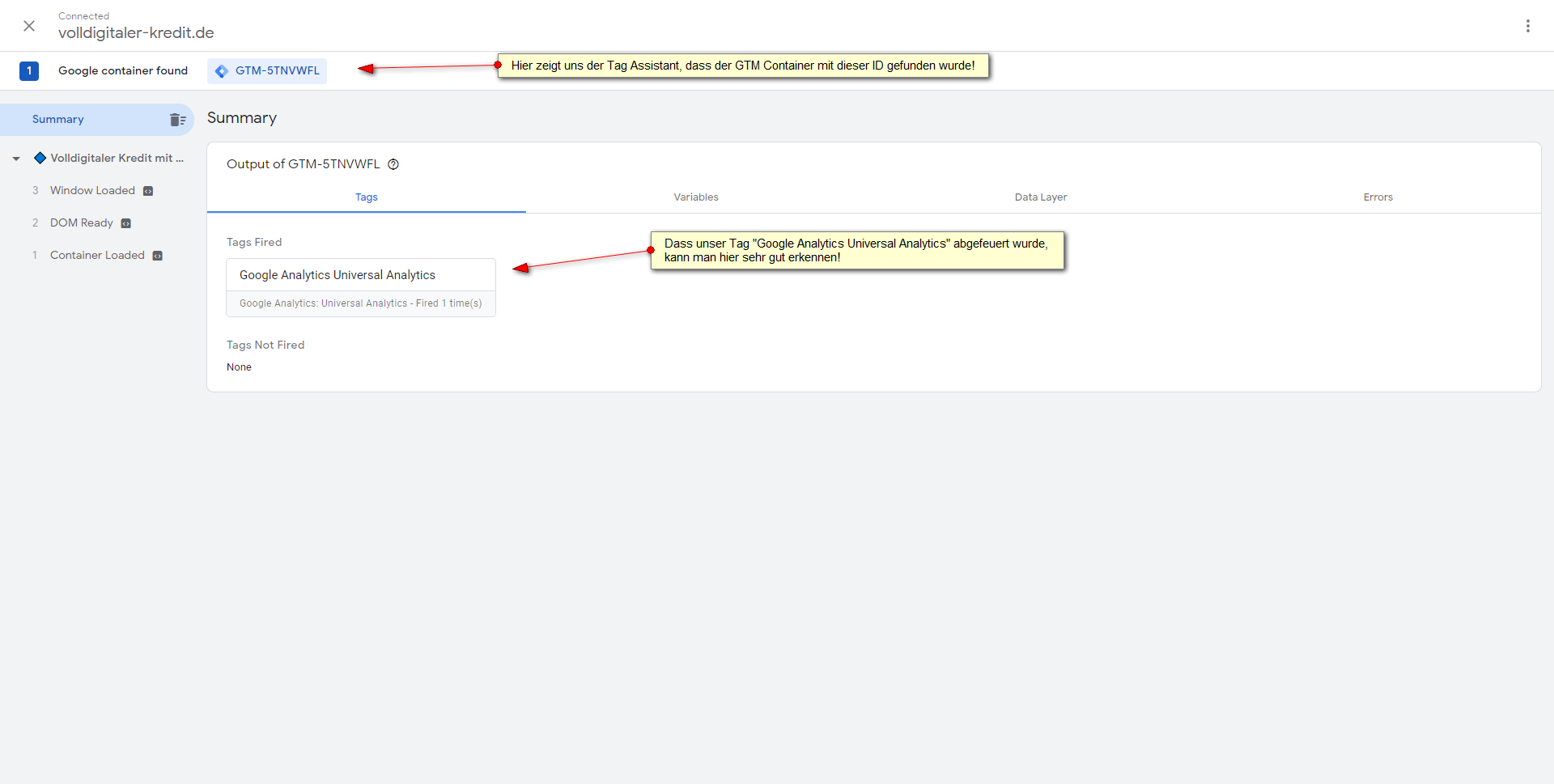This screenshot has width=1554, height=784.
Task: Open the Container Loaded event
Action: click(x=97, y=255)
